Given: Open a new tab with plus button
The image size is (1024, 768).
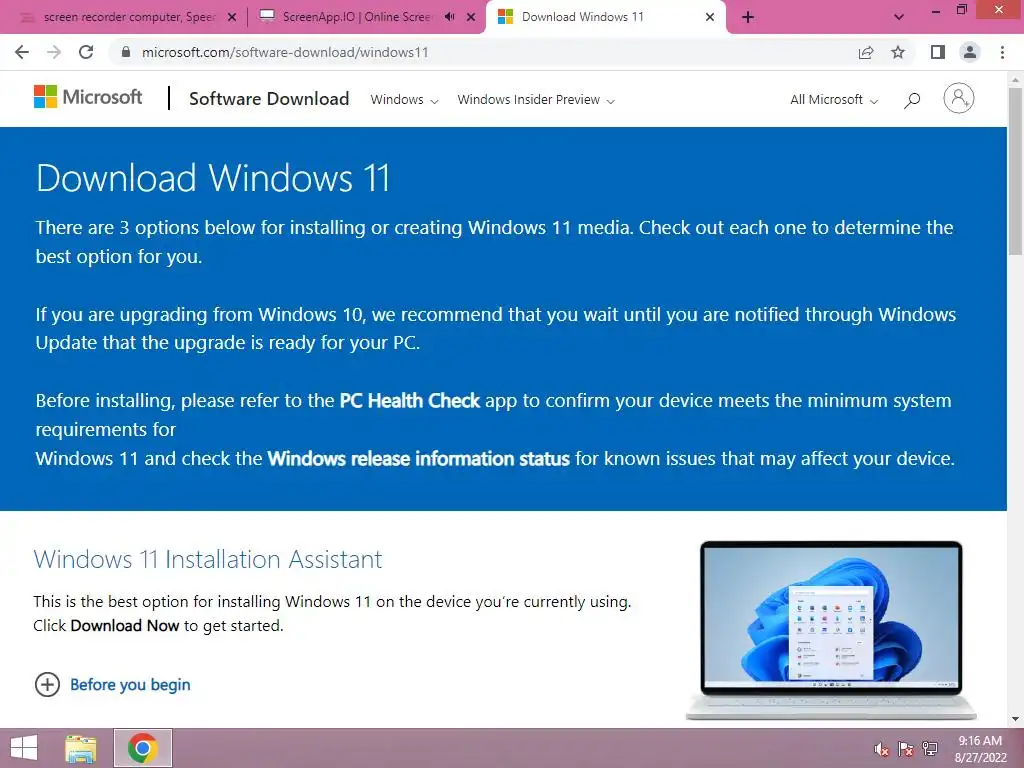Looking at the screenshot, I should tap(748, 18).
